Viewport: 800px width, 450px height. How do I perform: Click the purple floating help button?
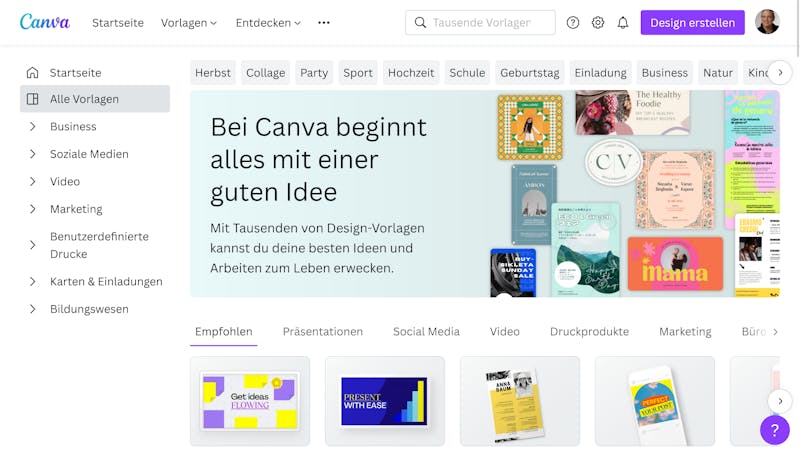tap(774, 430)
